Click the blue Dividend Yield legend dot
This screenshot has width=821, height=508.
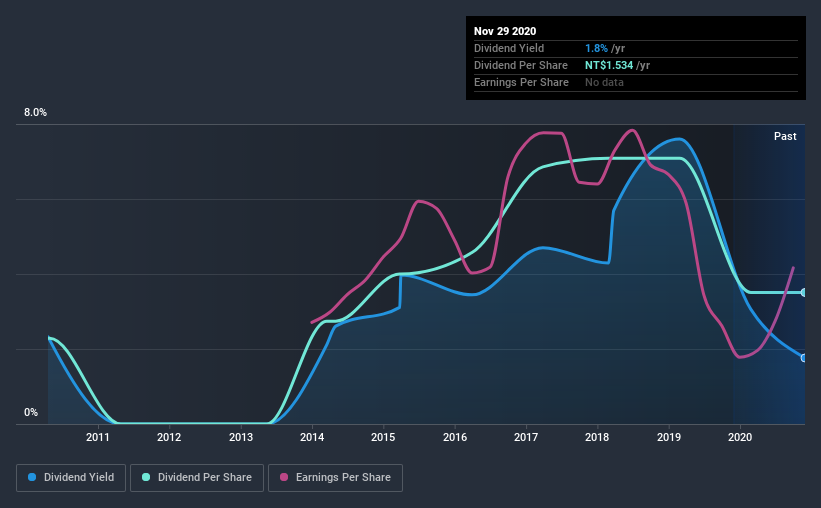pyautogui.click(x=32, y=477)
